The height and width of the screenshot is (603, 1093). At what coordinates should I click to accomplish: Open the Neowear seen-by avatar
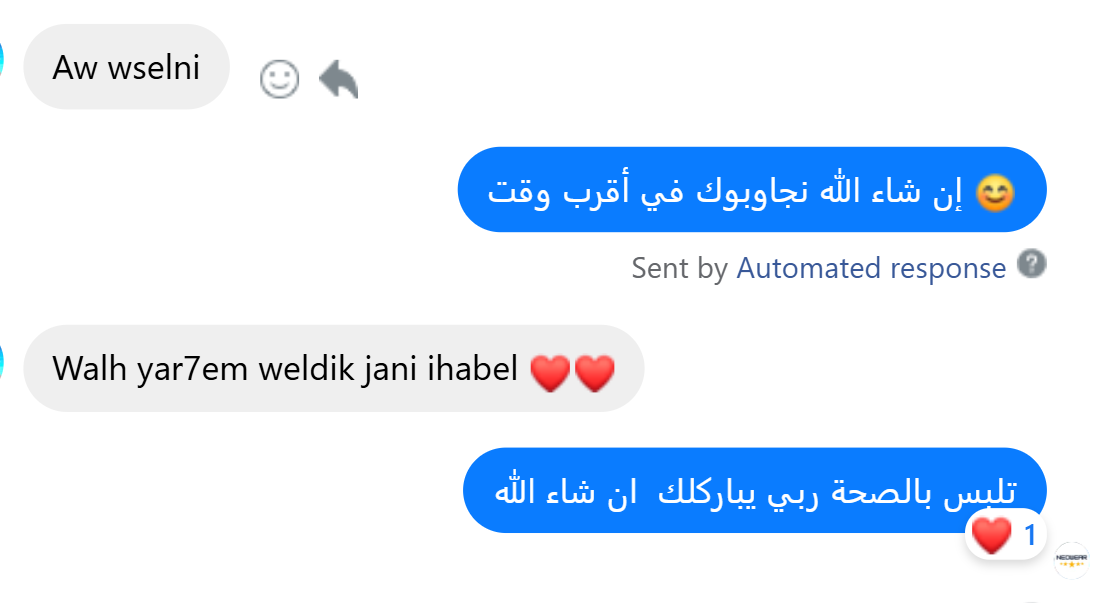point(1071,560)
